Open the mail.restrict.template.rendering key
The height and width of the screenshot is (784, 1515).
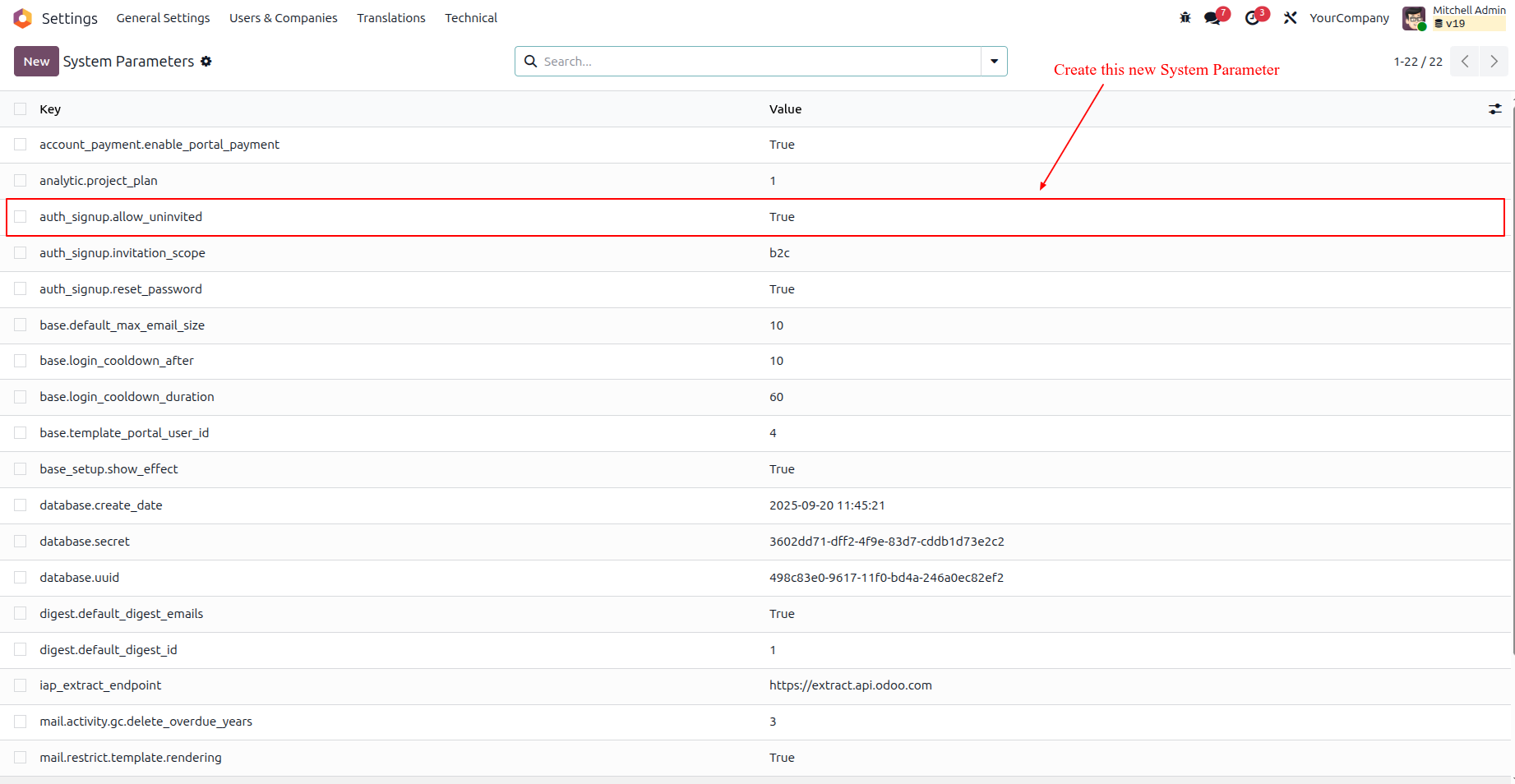tap(131, 758)
